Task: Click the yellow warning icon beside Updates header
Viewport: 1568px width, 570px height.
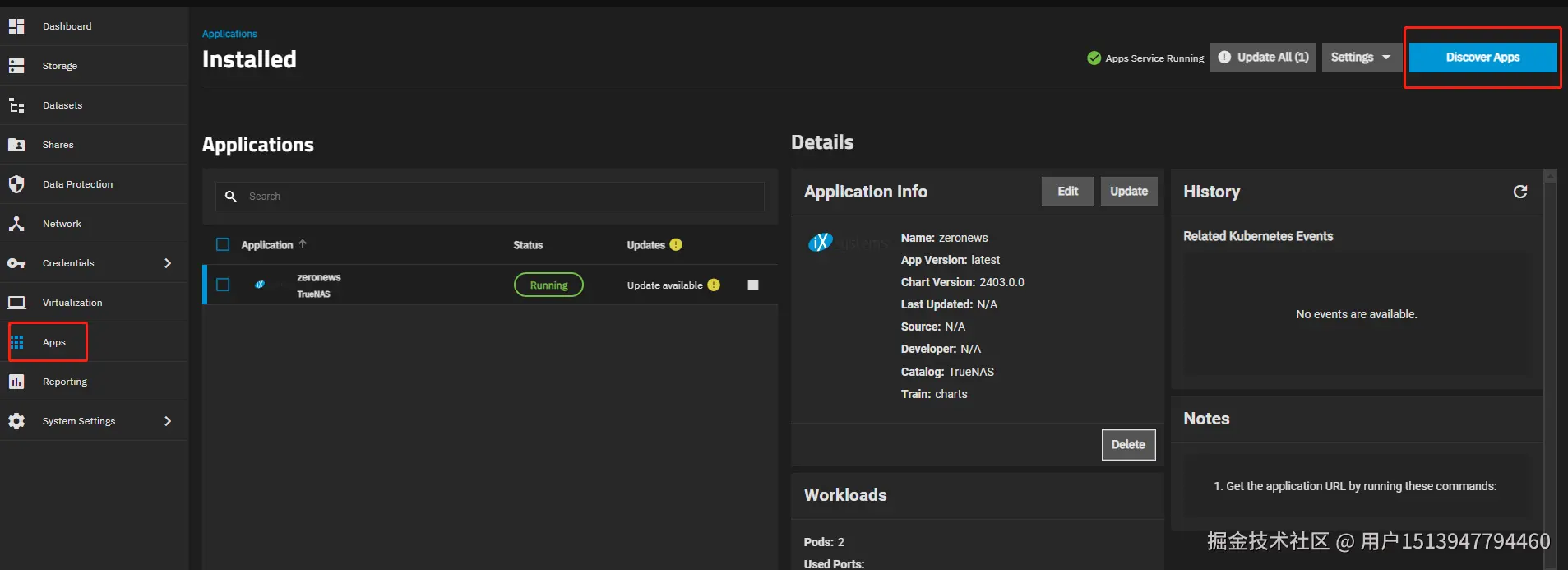Action: [676, 244]
